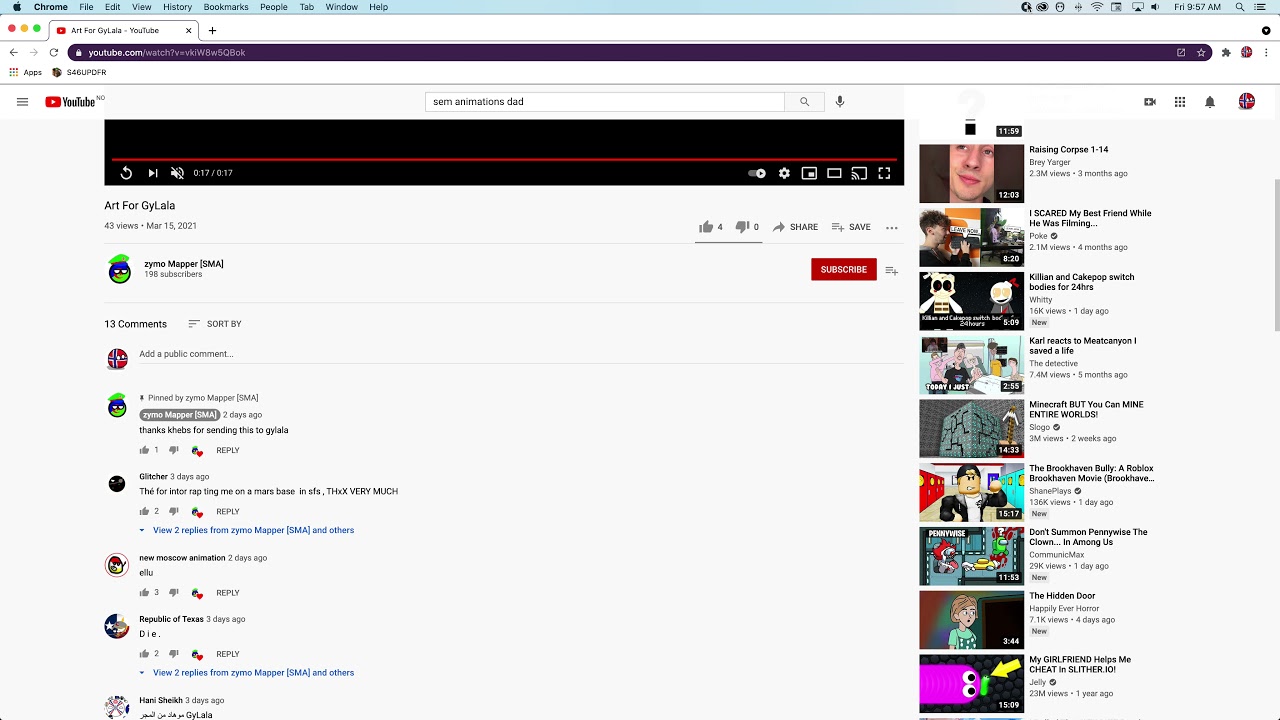Open the account avatar menu in YouTube header
This screenshot has width=1280, height=720.
pyautogui.click(x=1247, y=102)
